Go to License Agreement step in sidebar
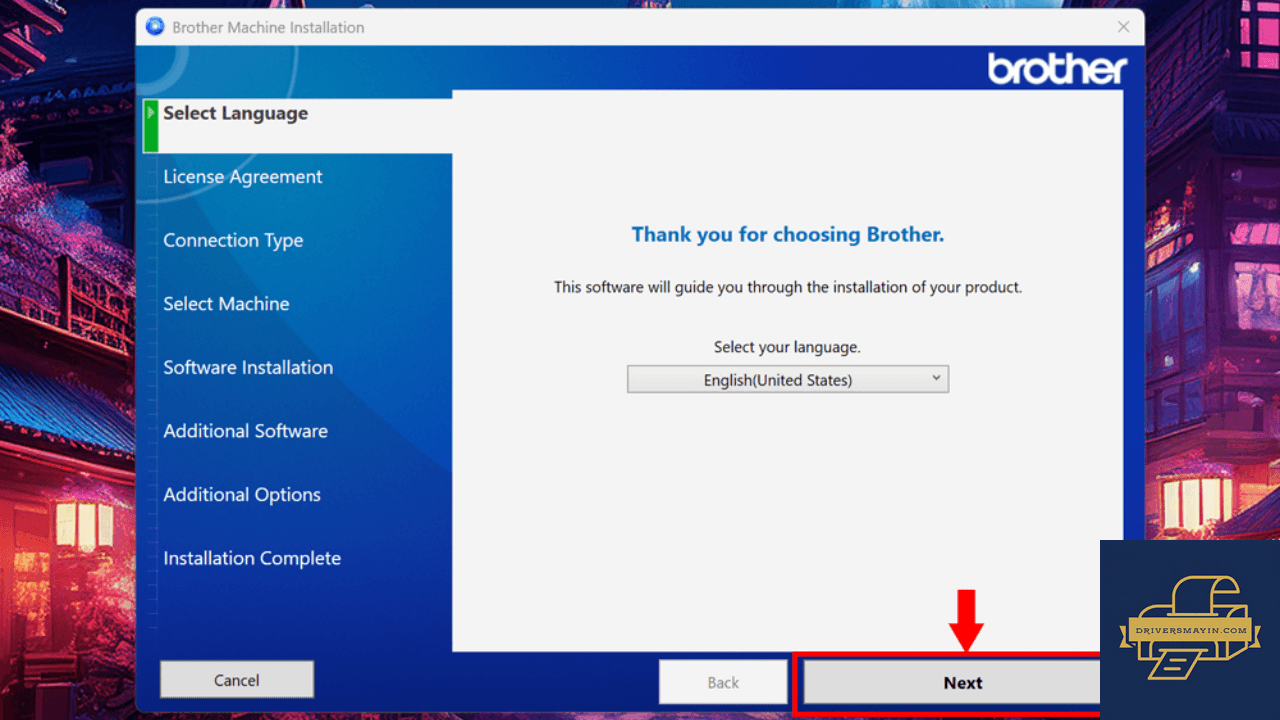Image resolution: width=1280 pixels, height=720 pixels. click(243, 177)
